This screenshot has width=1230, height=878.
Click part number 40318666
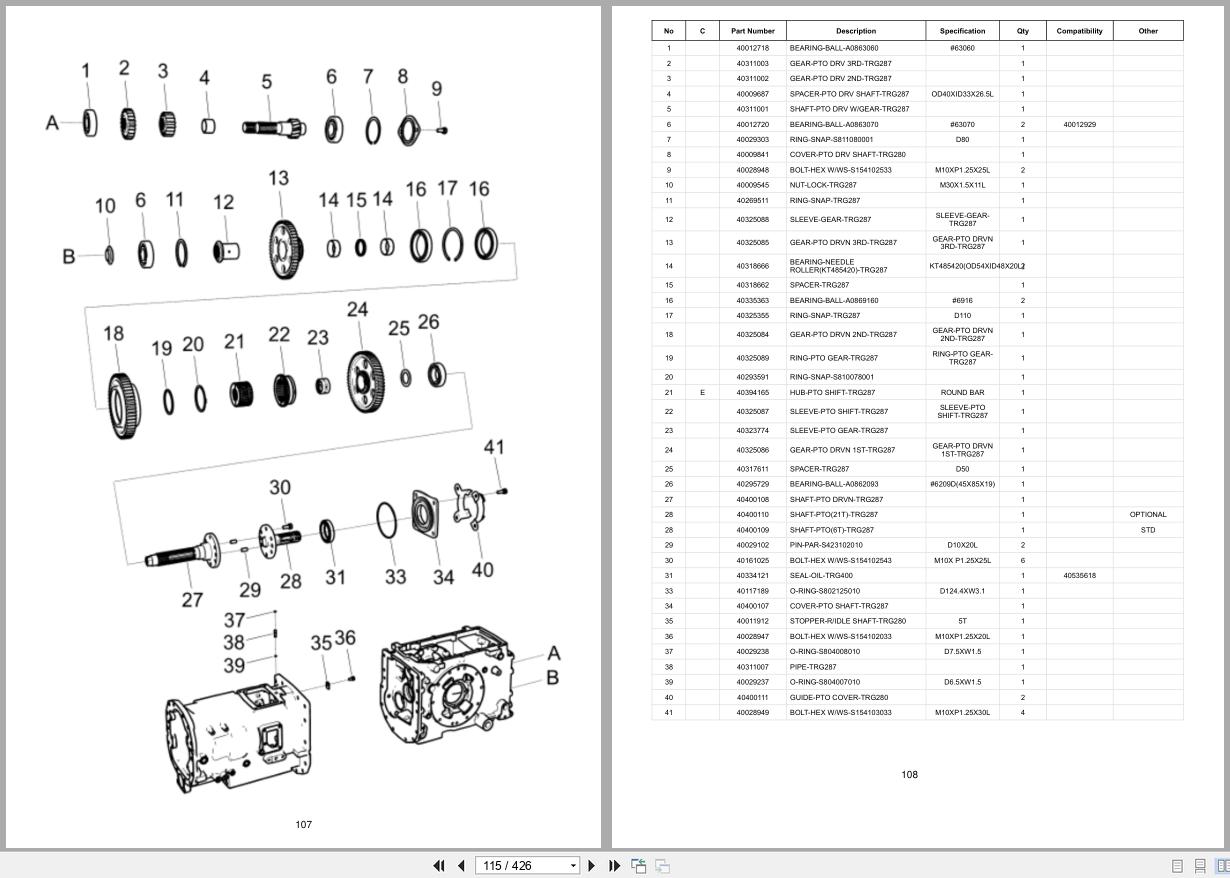click(x=753, y=266)
